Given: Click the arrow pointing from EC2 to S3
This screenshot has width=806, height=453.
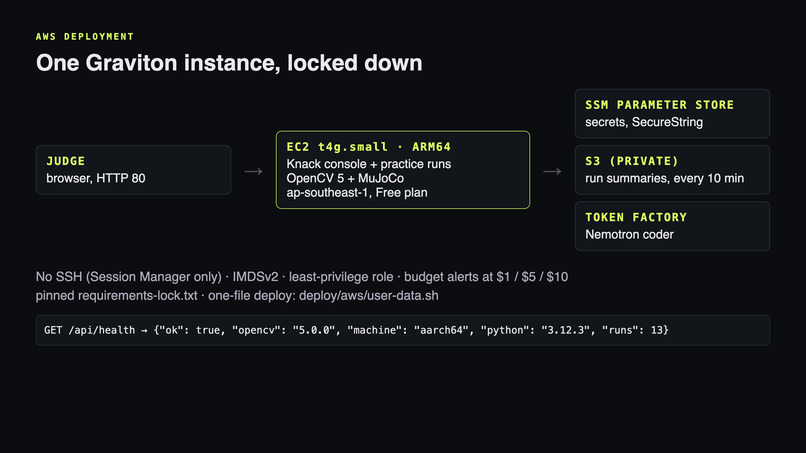Looking at the screenshot, I should click(553, 171).
